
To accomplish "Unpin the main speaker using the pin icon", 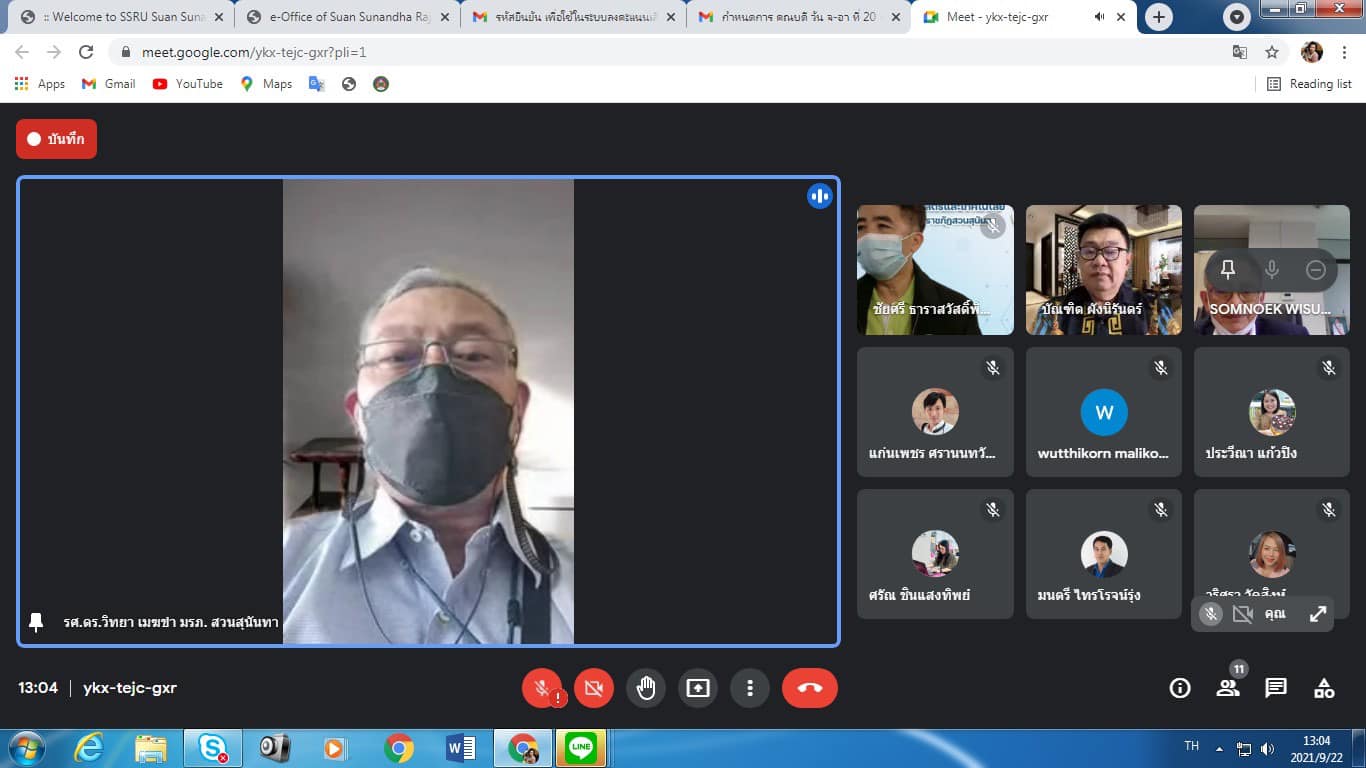I will tap(36, 623).
